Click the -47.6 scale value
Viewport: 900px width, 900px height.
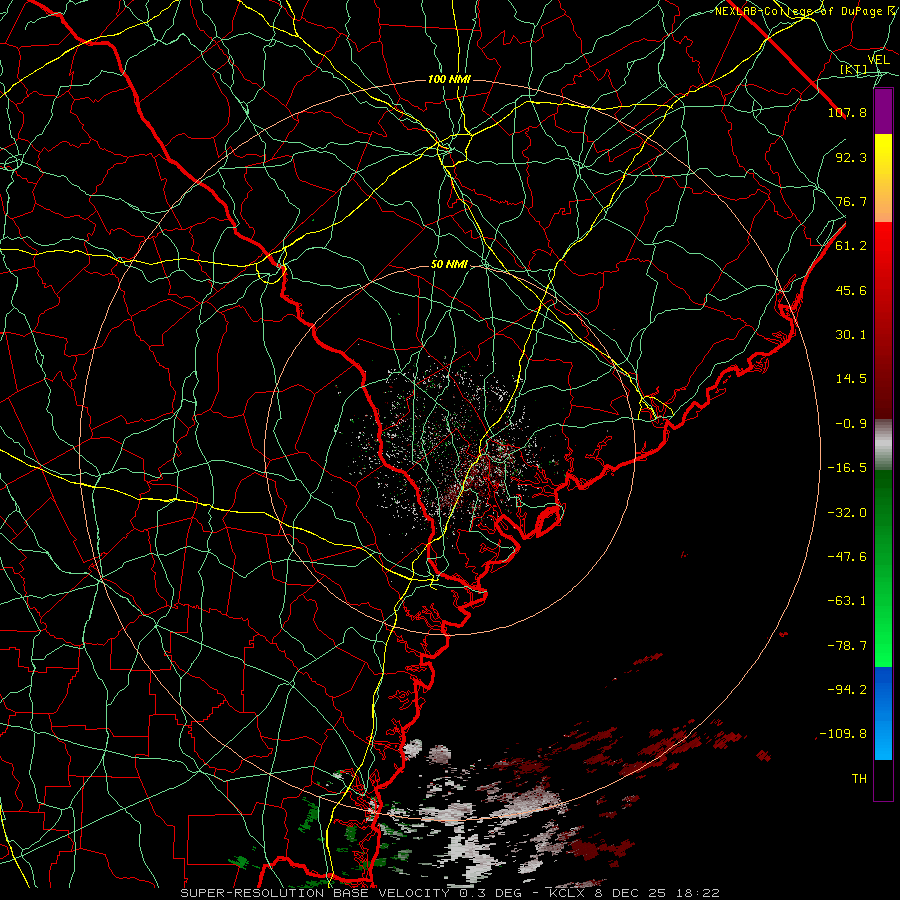(x=847, y=557)
